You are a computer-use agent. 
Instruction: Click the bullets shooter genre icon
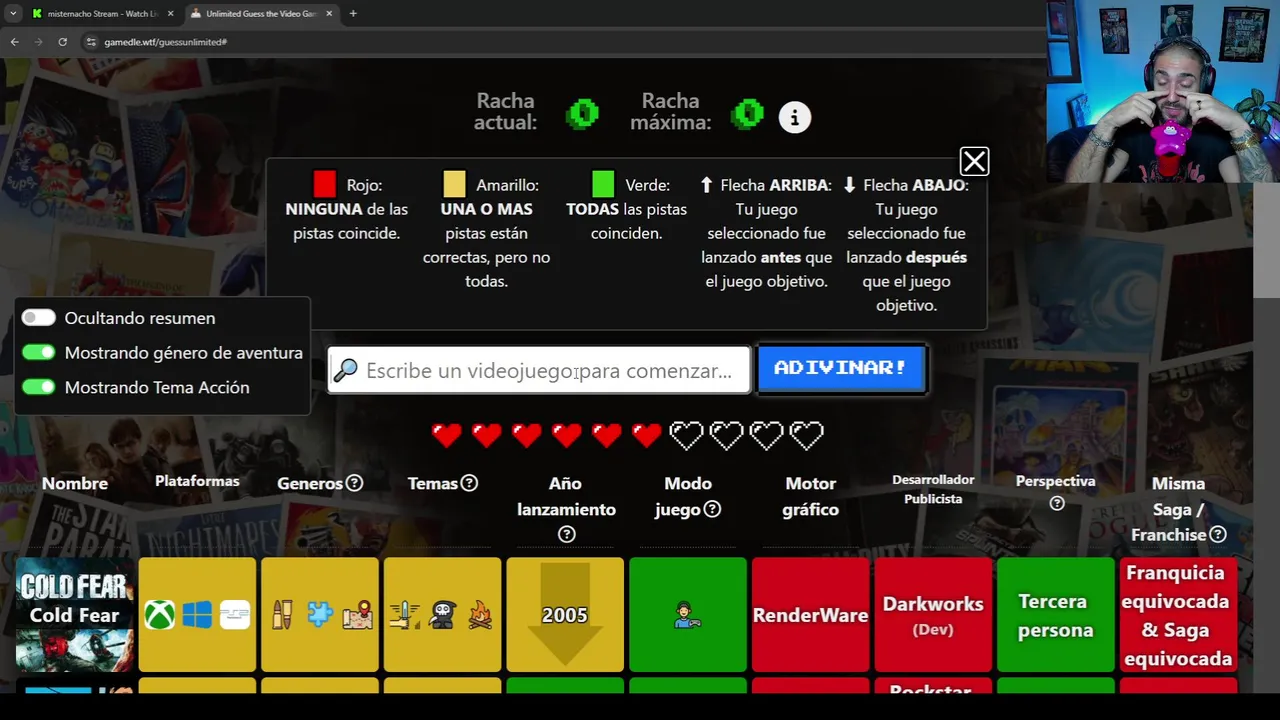coord(281,615)
